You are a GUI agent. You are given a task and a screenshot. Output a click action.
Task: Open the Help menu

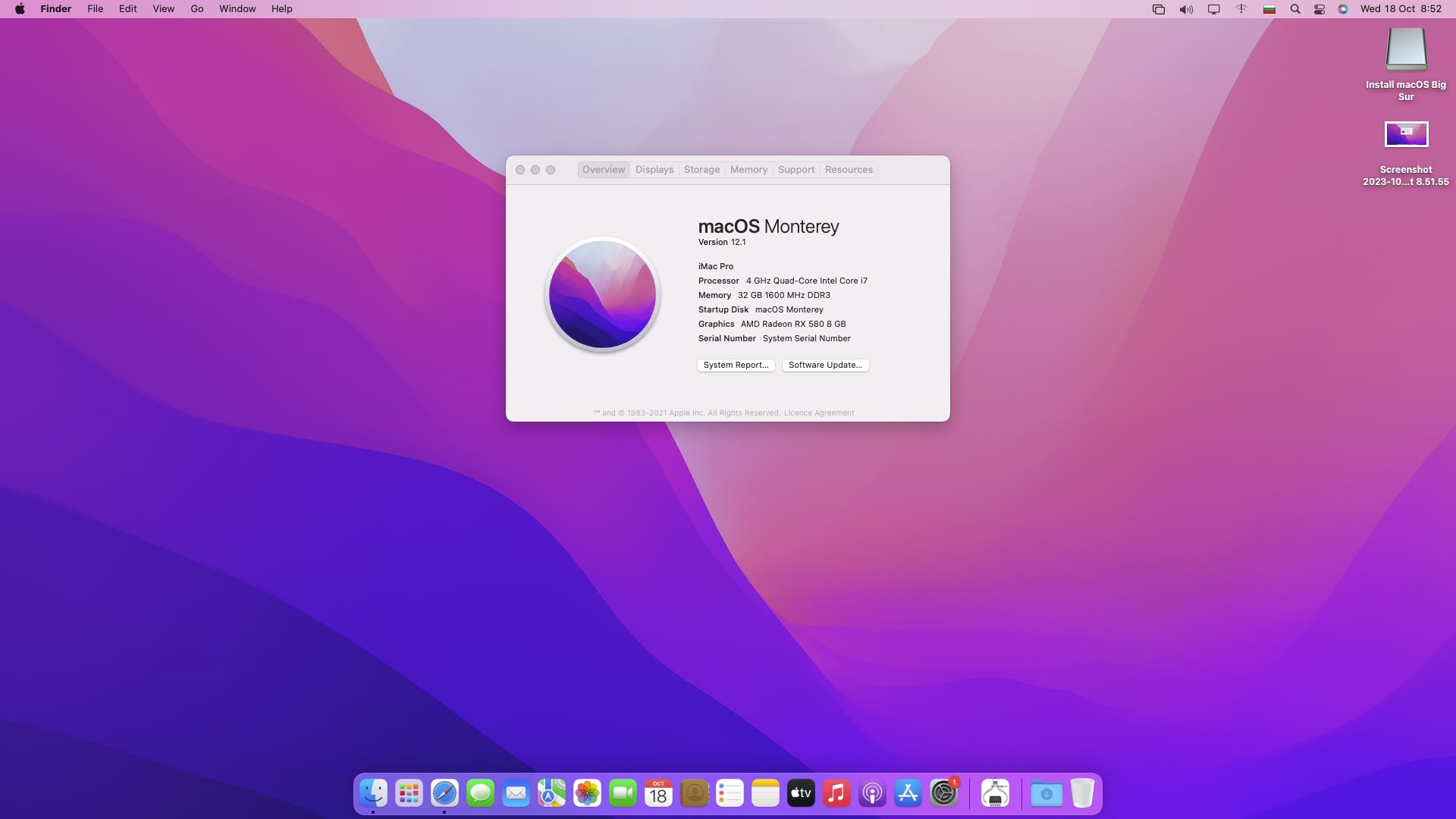pyautogui.click(x=282, y=9)
